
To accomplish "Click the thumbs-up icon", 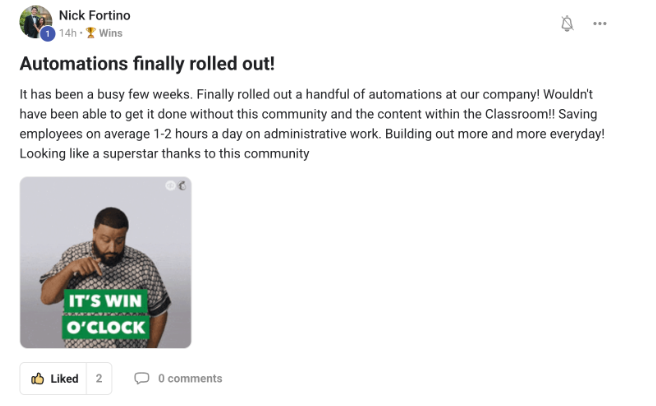I will (x=38, y=379).
